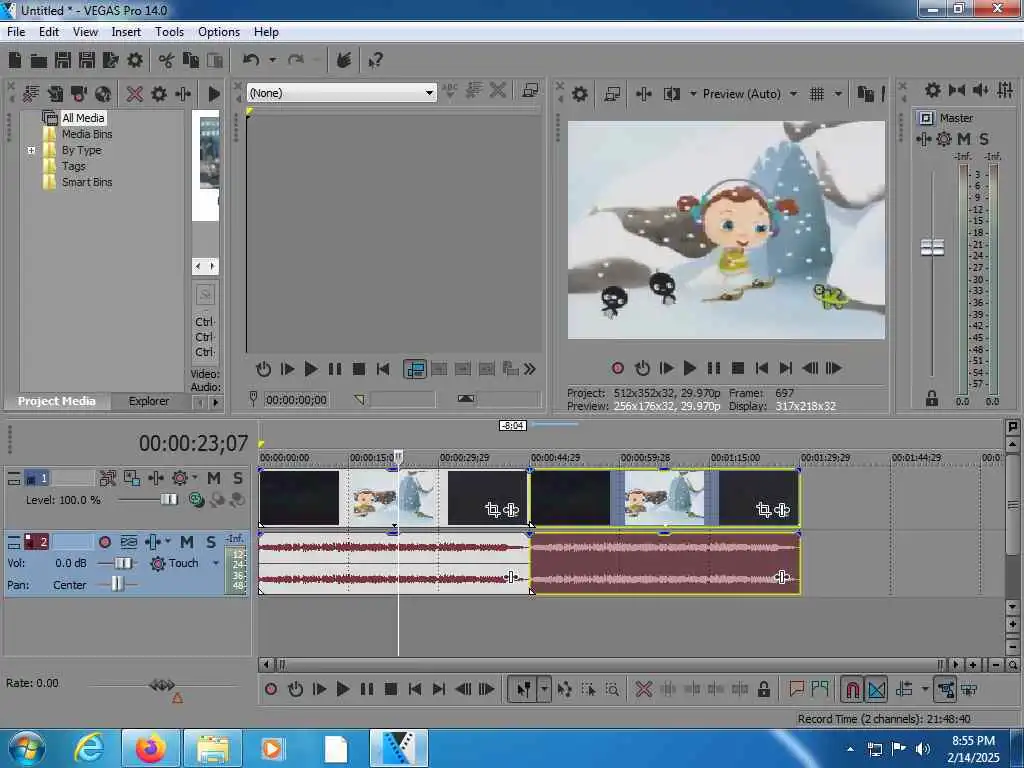Switch to the Project Media tab
The height and width of the screenshot is (768, 1024).
click(56, 401)
